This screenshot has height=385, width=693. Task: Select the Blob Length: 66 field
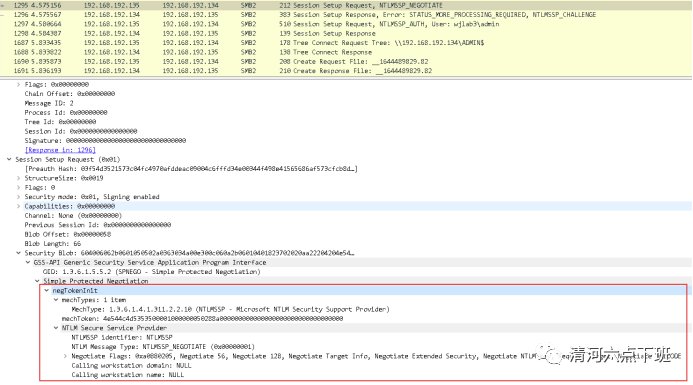tap(53, 244)
